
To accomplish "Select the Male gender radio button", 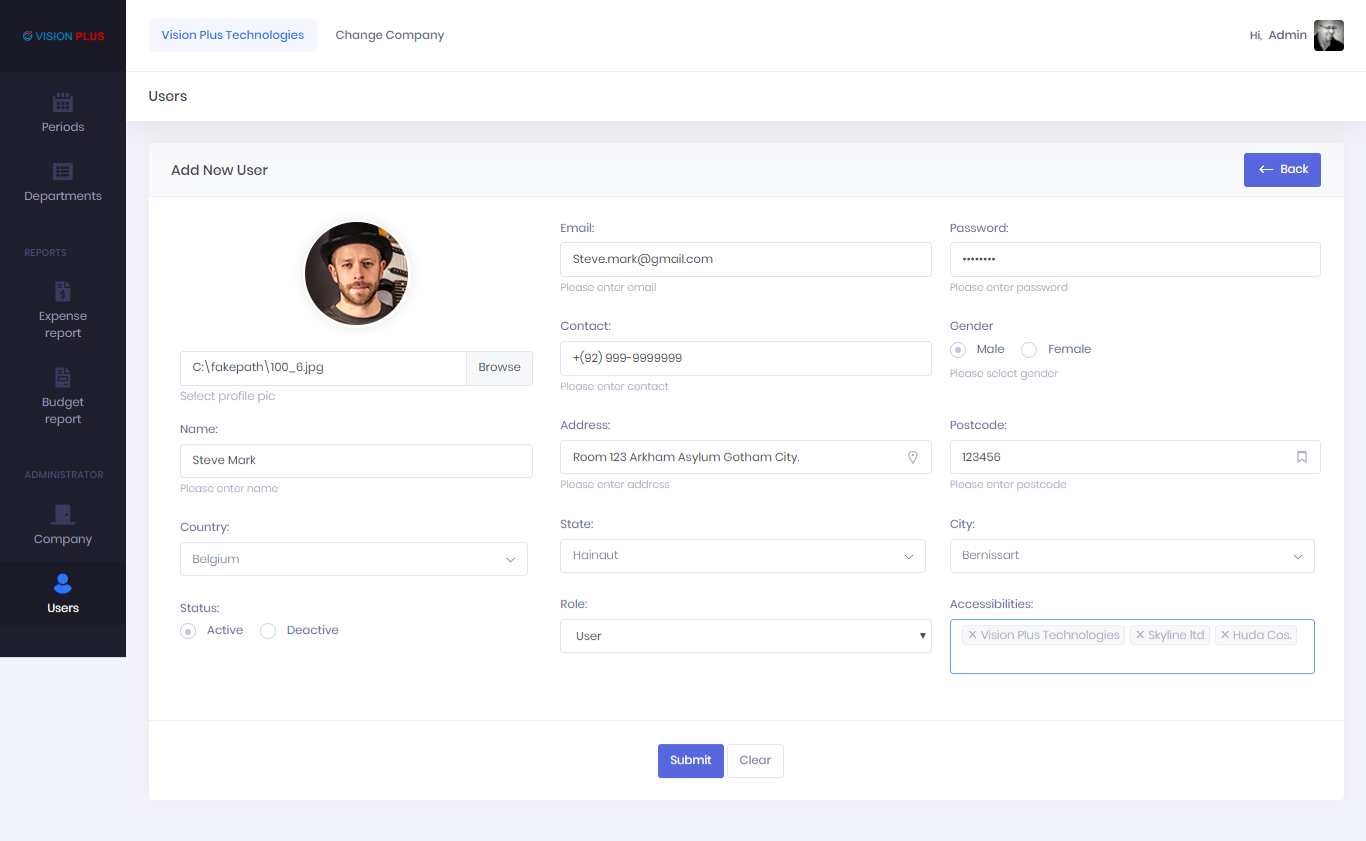I will click(x=958, y=350).
